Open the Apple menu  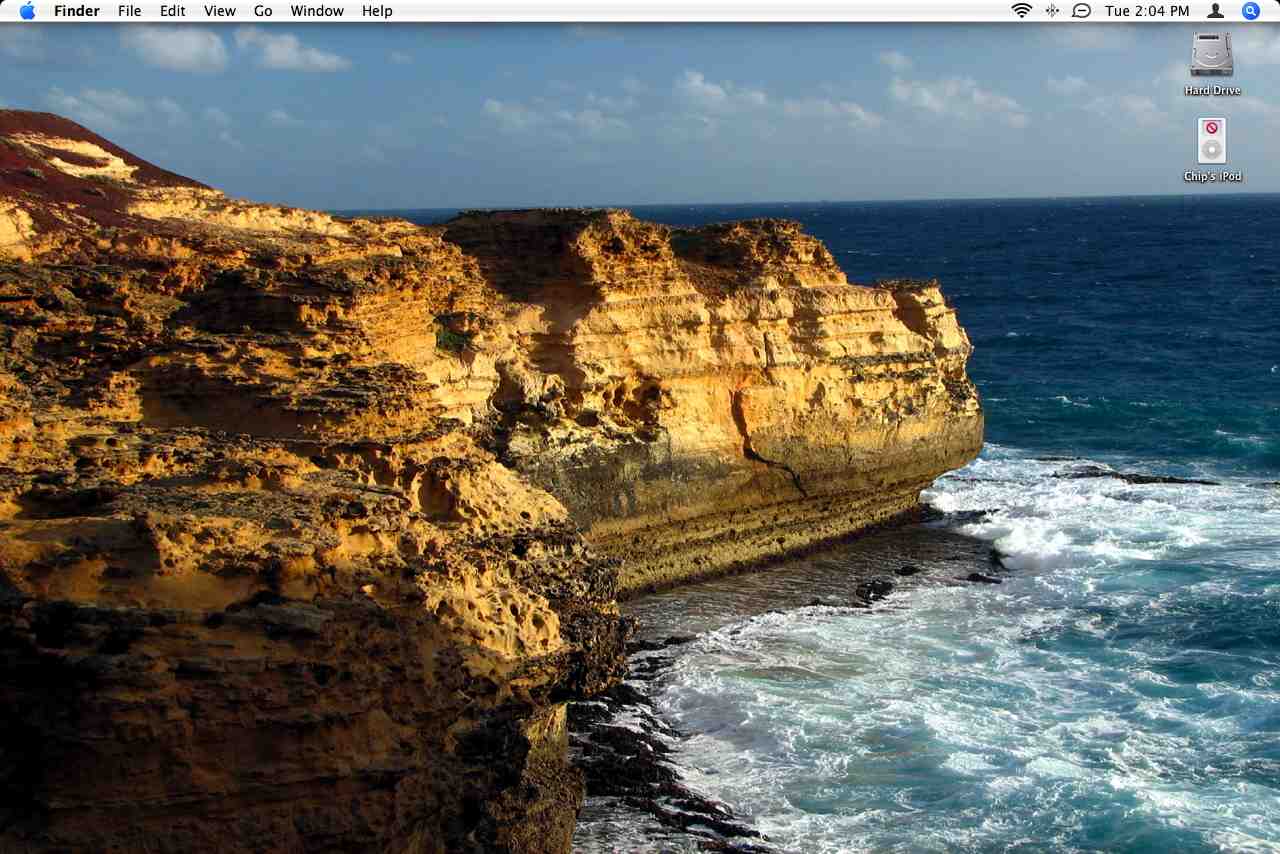click(x=27, y=11)
